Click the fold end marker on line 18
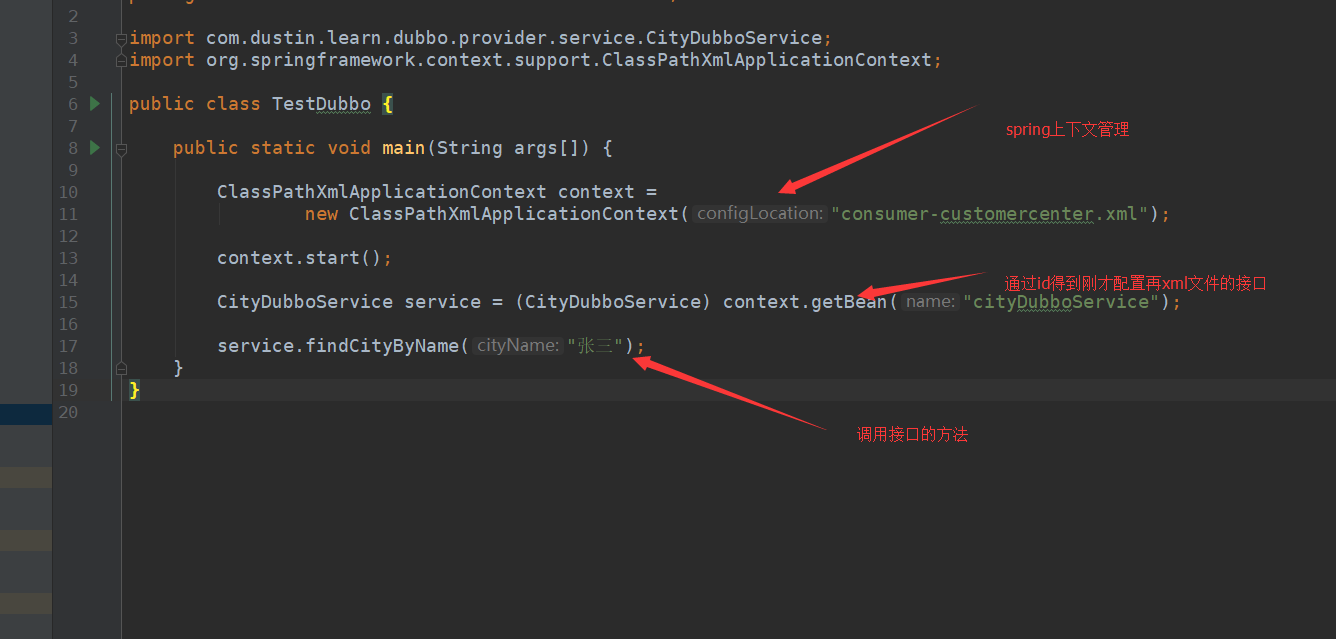This screenshot has height=639, width=1336. coord(121,368)
